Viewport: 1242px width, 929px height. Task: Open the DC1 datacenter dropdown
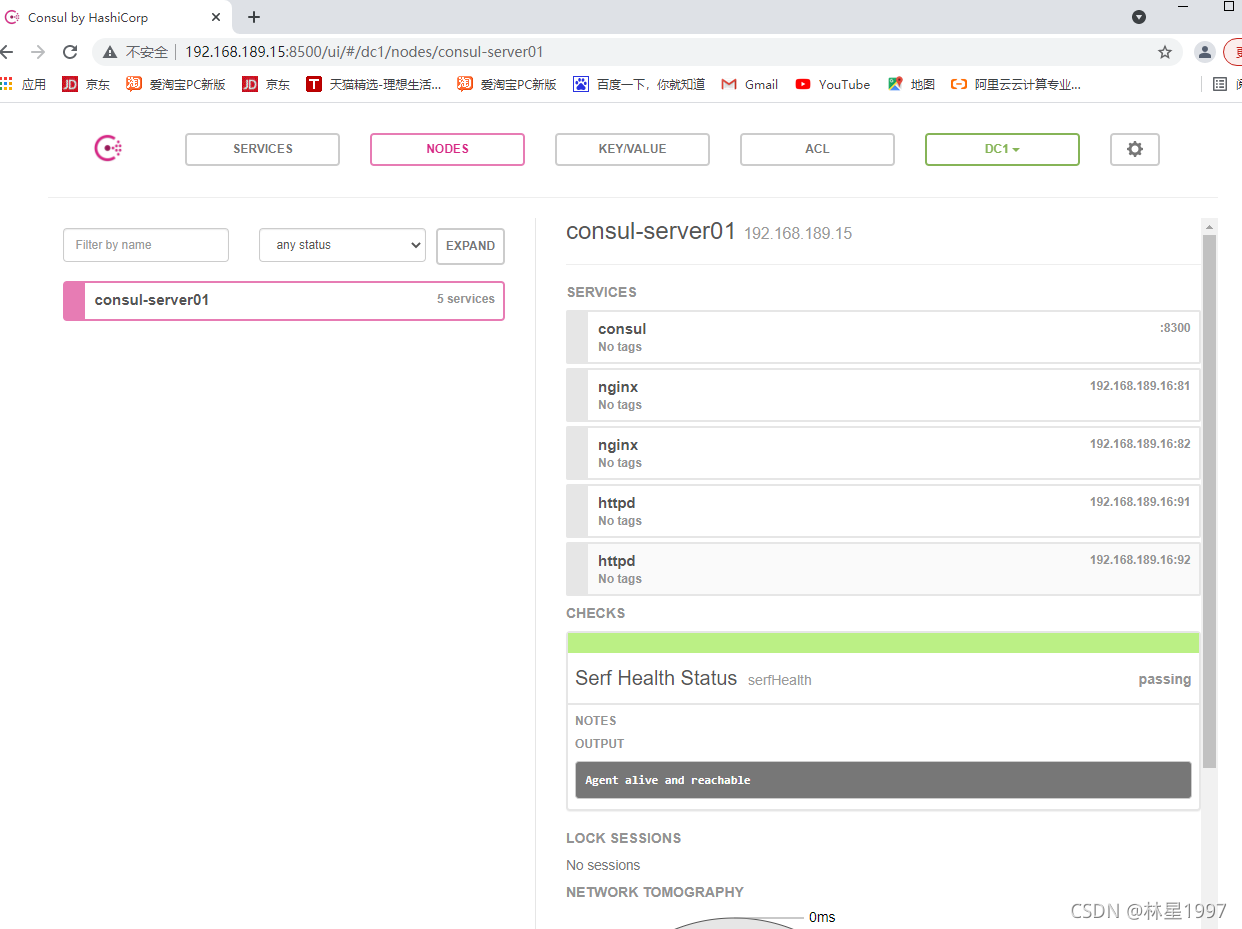click(x=1002, y=149)
